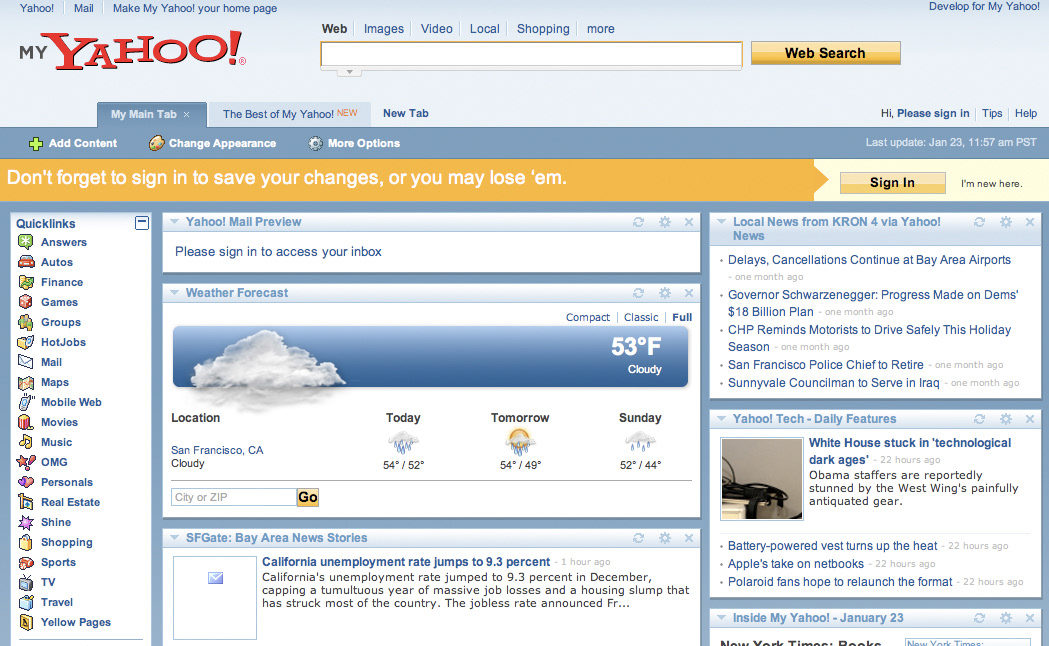This screenshot has width=1049, height=646.
Task: Open Develop for My Yahoo! link
Action: [x=984, y=7]
